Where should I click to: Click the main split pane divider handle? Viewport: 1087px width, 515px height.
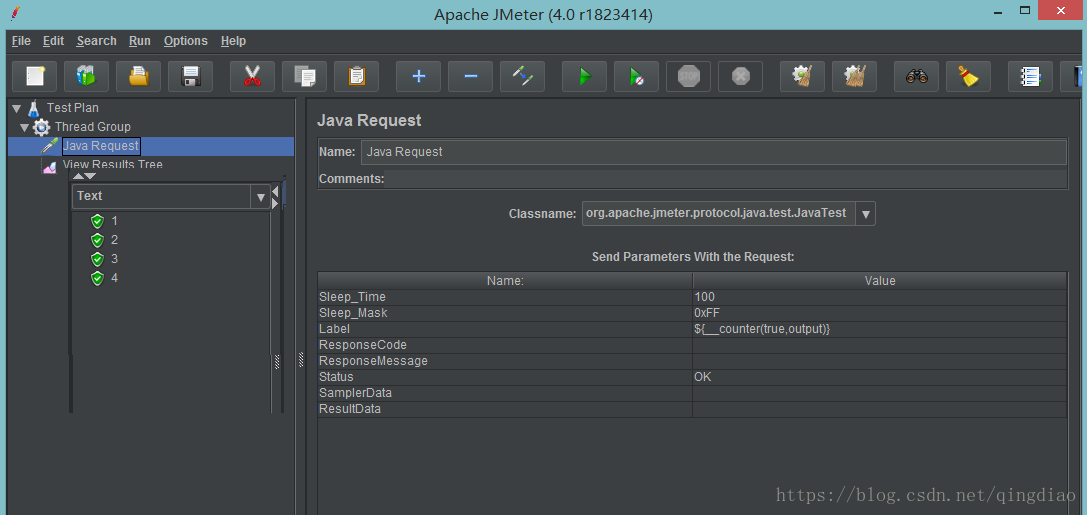[x=301, y=360]
